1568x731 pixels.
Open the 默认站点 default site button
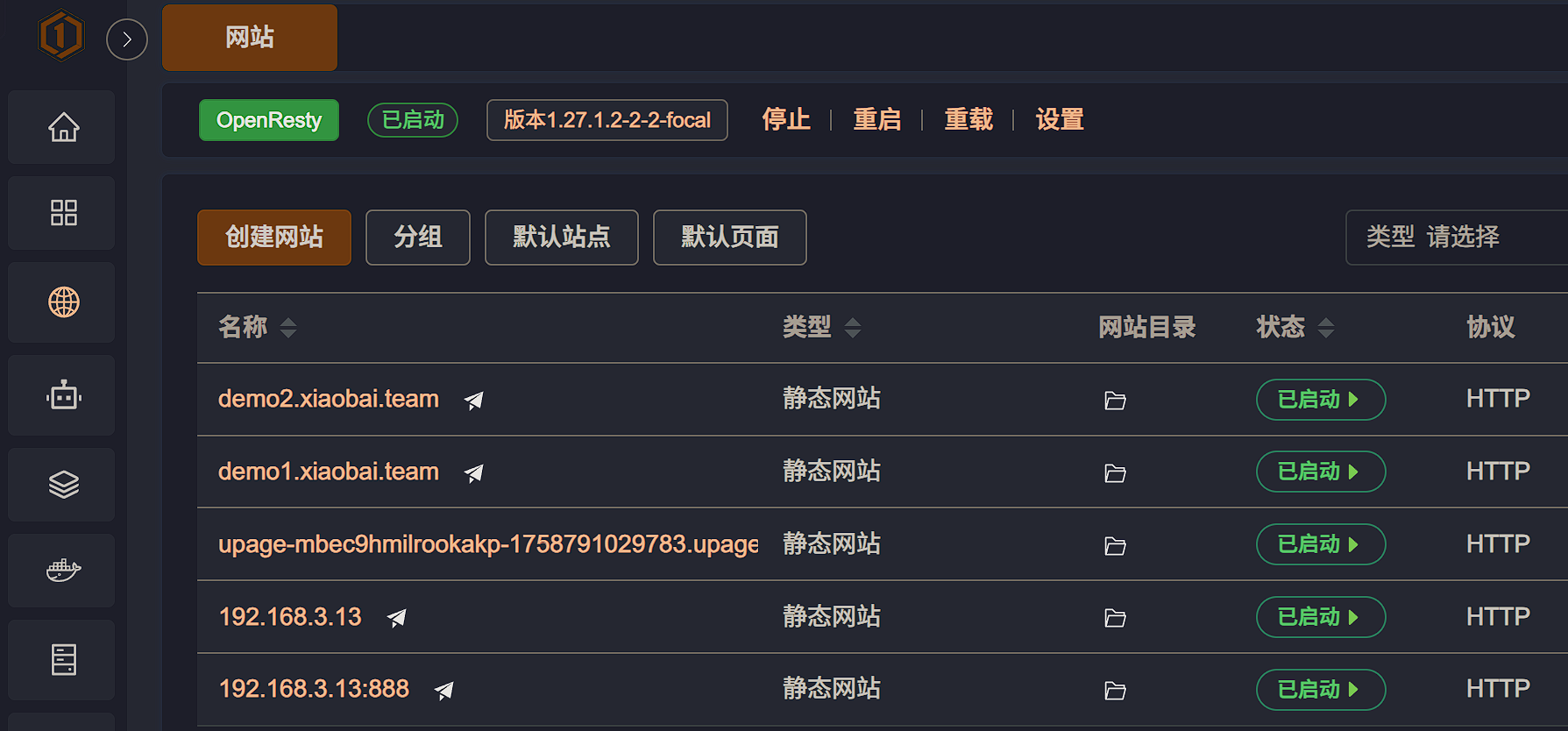(561, 238)
